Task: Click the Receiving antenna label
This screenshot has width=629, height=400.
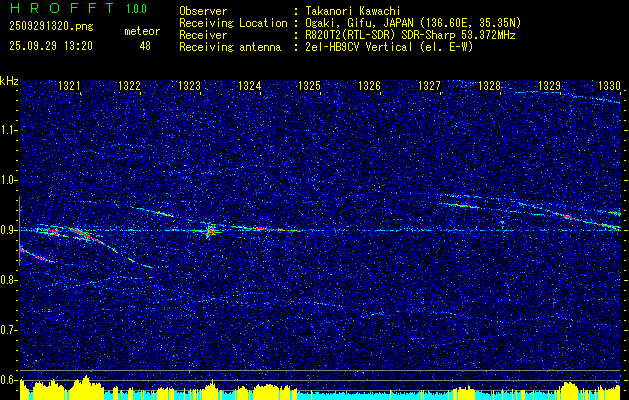Action: tap(230, 47)
